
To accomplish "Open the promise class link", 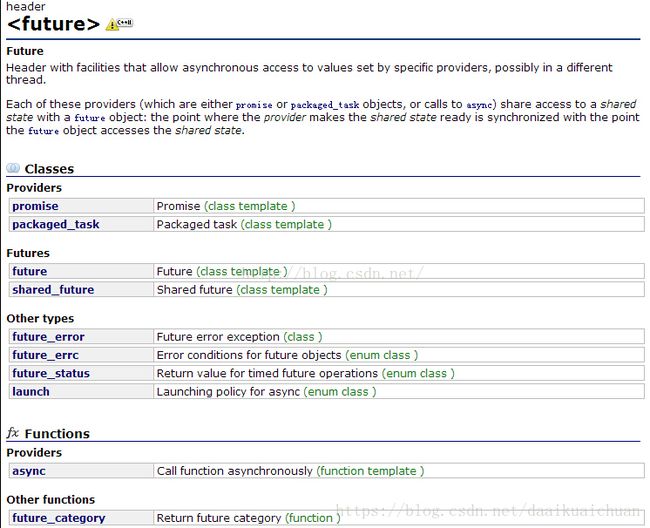I will (35, 206).
